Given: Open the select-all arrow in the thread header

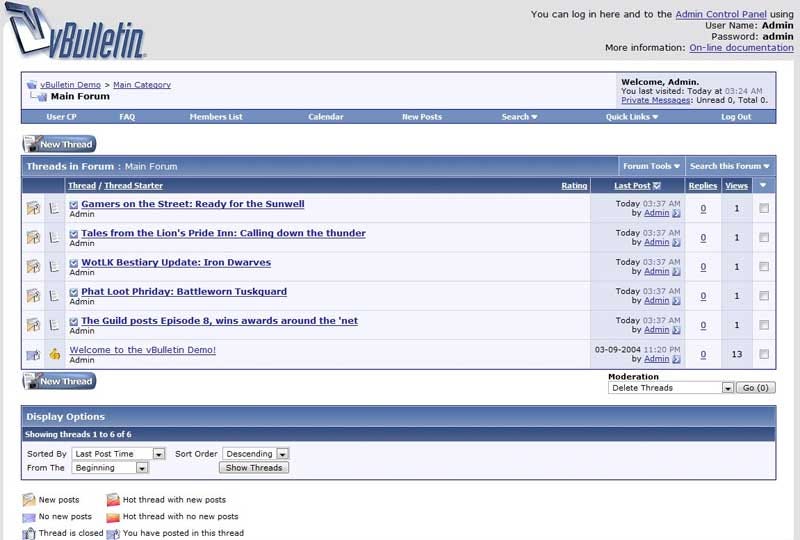Looking at the screenshot, I should tap(763, 185).
